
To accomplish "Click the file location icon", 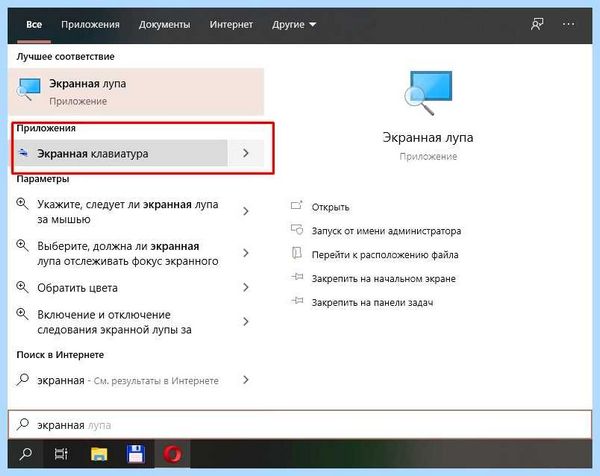I will [297, 253].
